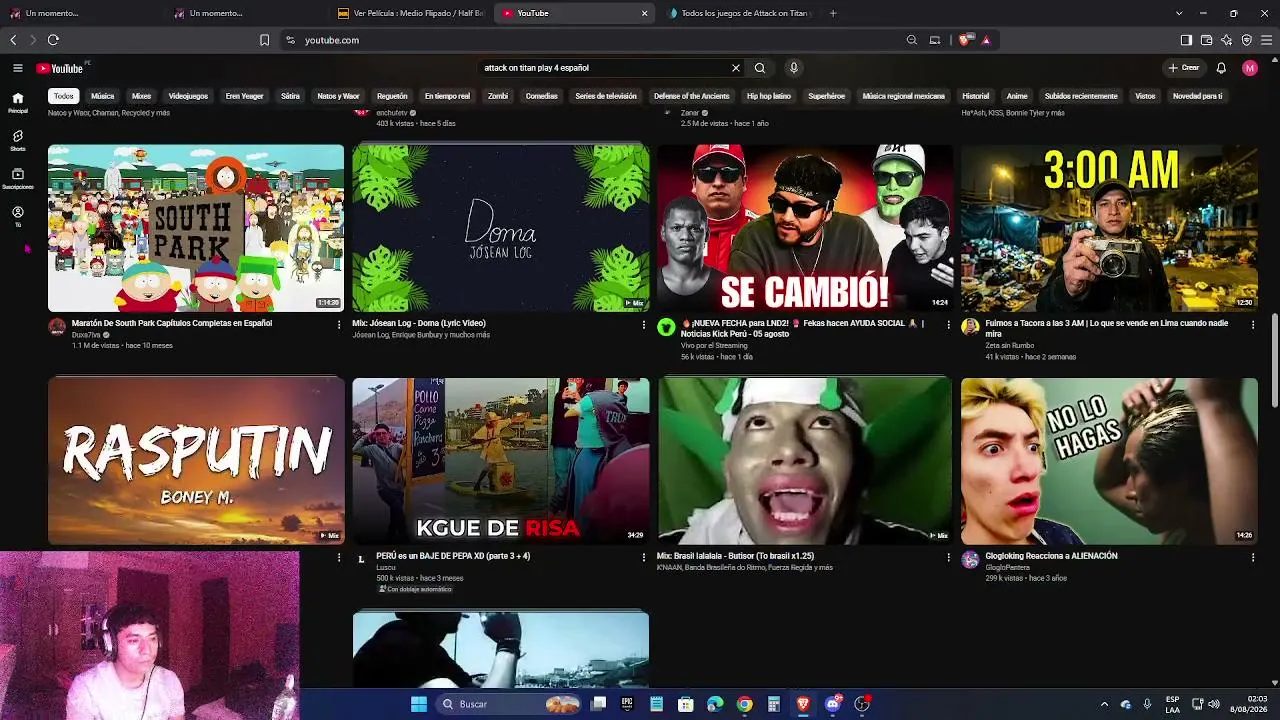Image resolution: width=1280 pixels, height=720 pixels.
Task: Switch to the Ver Película browser tab
Action: pyautogui.click(x=410, y=13)
